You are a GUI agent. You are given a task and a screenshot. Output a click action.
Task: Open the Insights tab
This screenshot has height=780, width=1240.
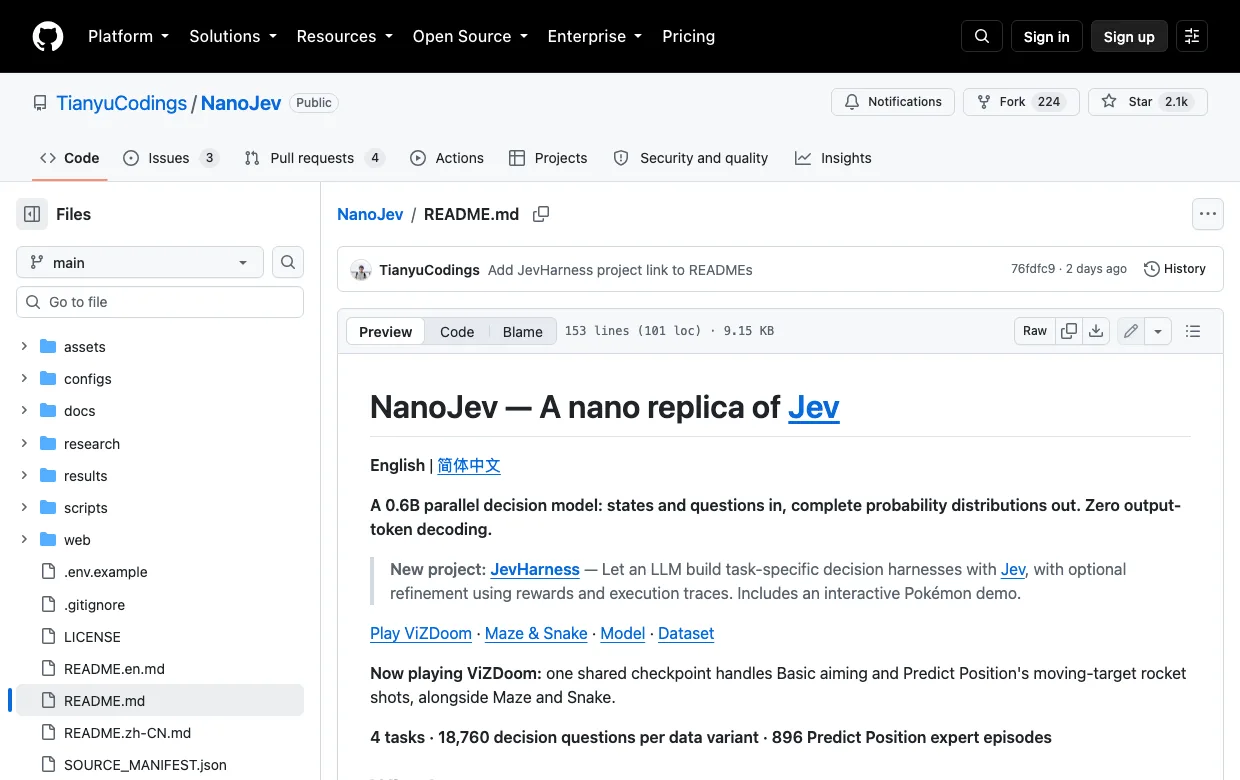(x=833, y=158)
